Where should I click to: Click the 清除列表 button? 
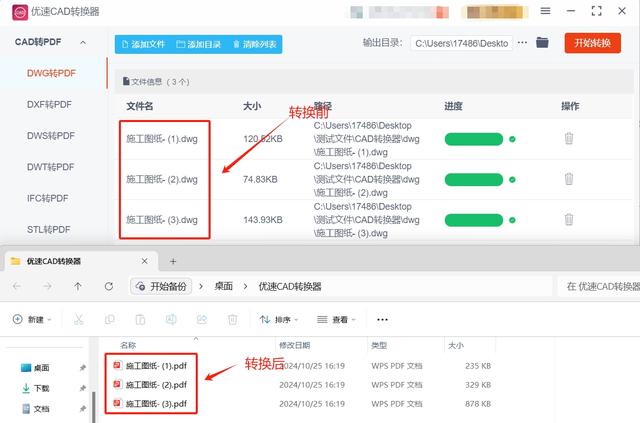pyautogui.click(x=255, y=44)
